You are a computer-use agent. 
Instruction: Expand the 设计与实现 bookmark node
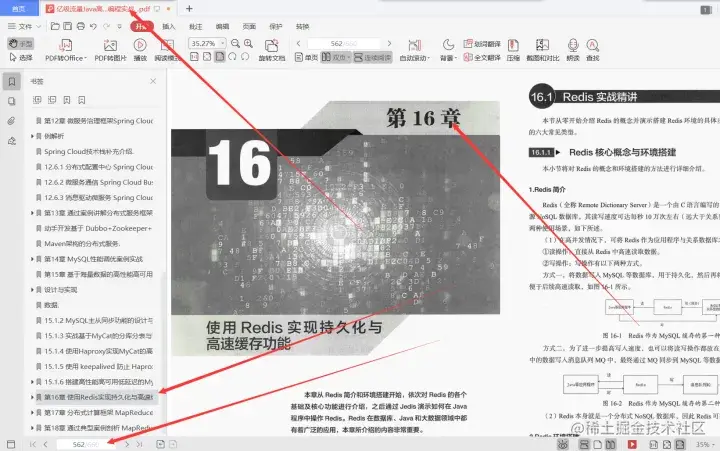point(32,290)
